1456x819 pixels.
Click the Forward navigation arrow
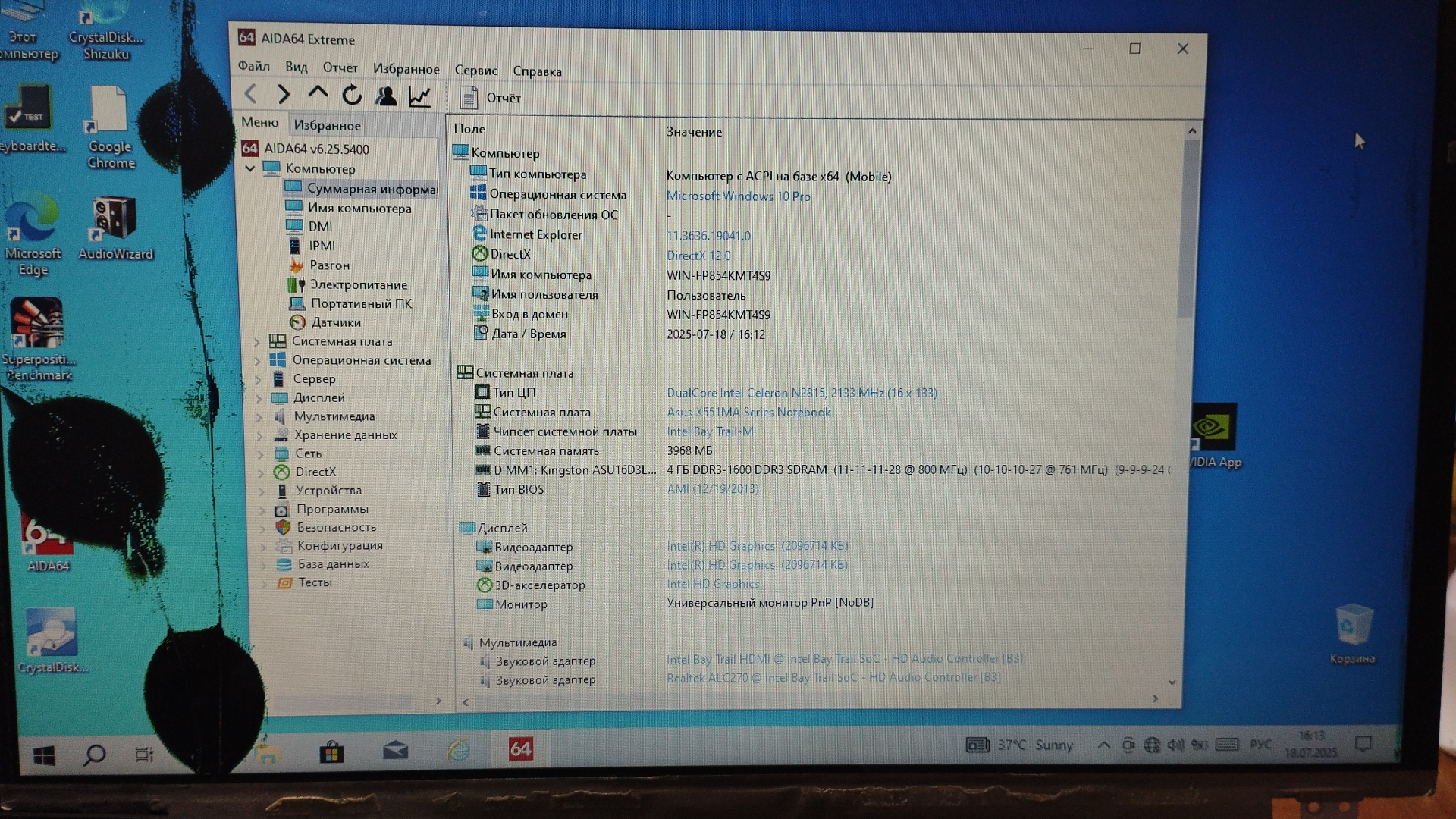pyautogui.click(x=284, y=94)
